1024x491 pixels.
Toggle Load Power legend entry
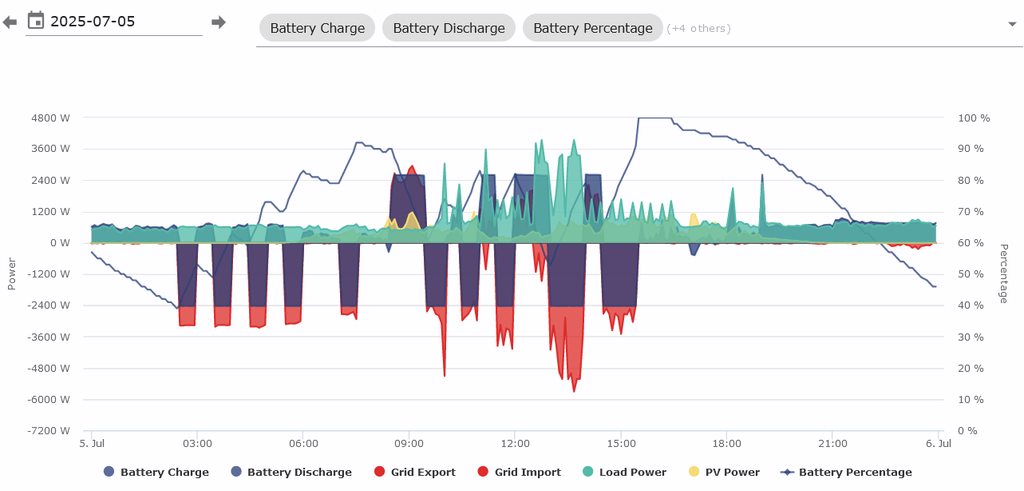tap(633, 472)
